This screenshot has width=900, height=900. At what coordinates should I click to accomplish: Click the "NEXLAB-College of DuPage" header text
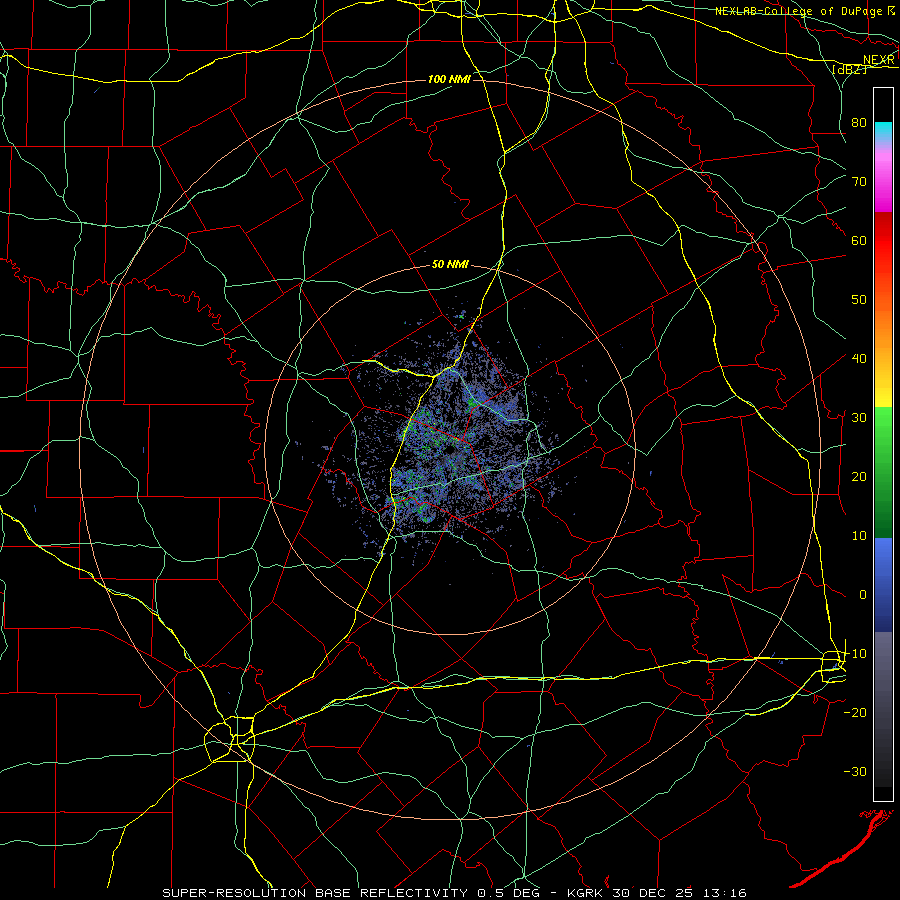(798, 11)
